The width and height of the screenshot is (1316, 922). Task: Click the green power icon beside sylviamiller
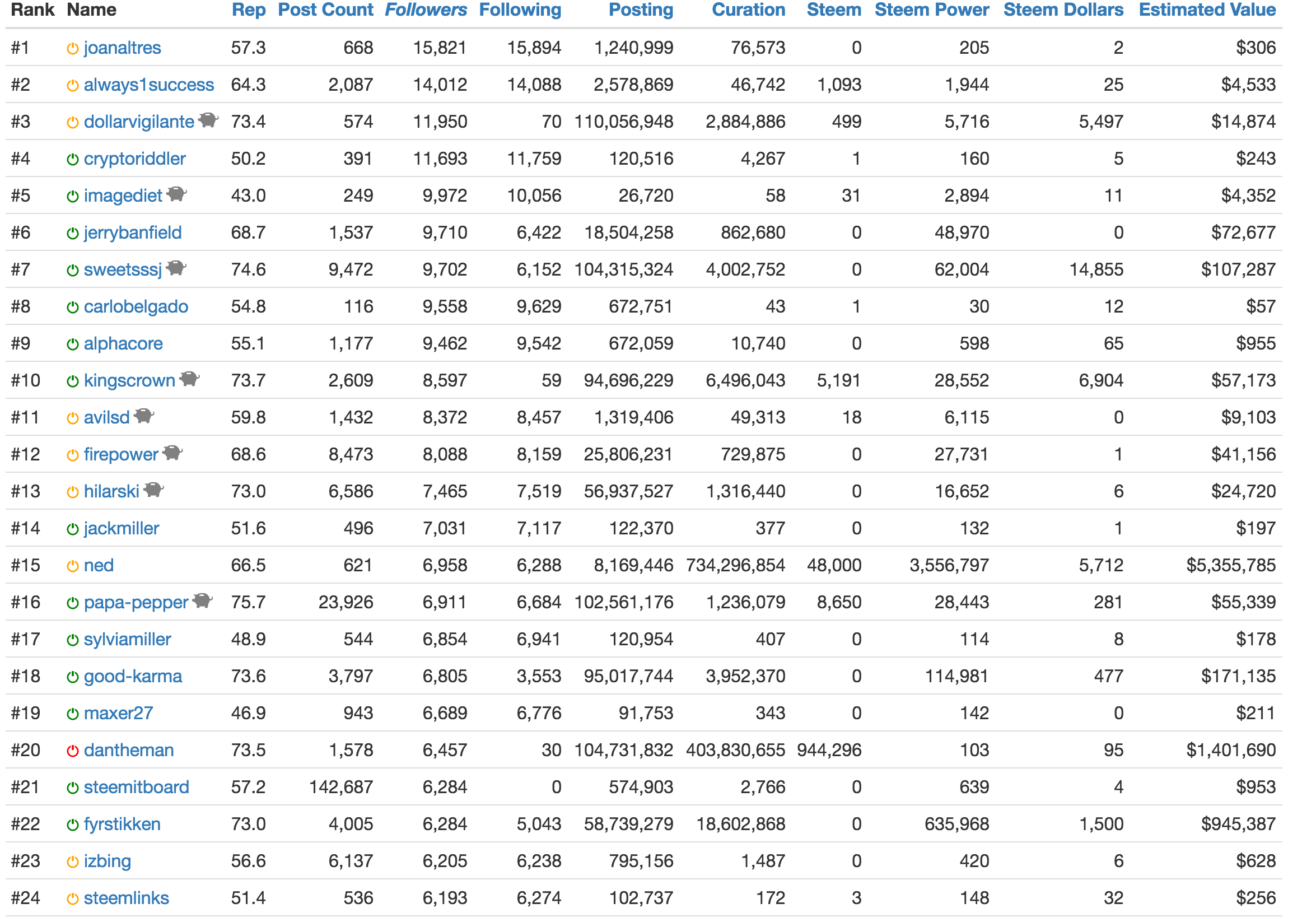(x=73, y=640)
